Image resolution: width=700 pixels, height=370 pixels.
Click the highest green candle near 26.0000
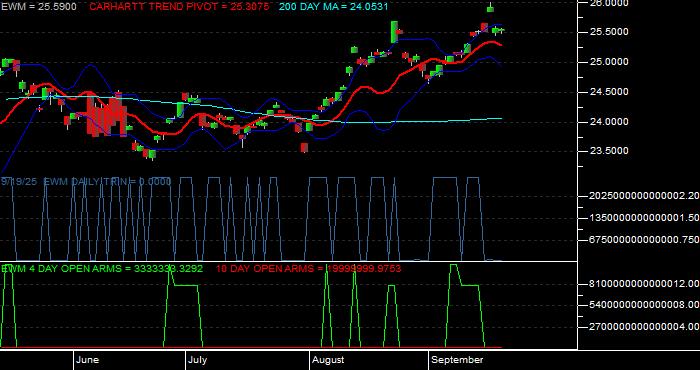pos(490,8)
